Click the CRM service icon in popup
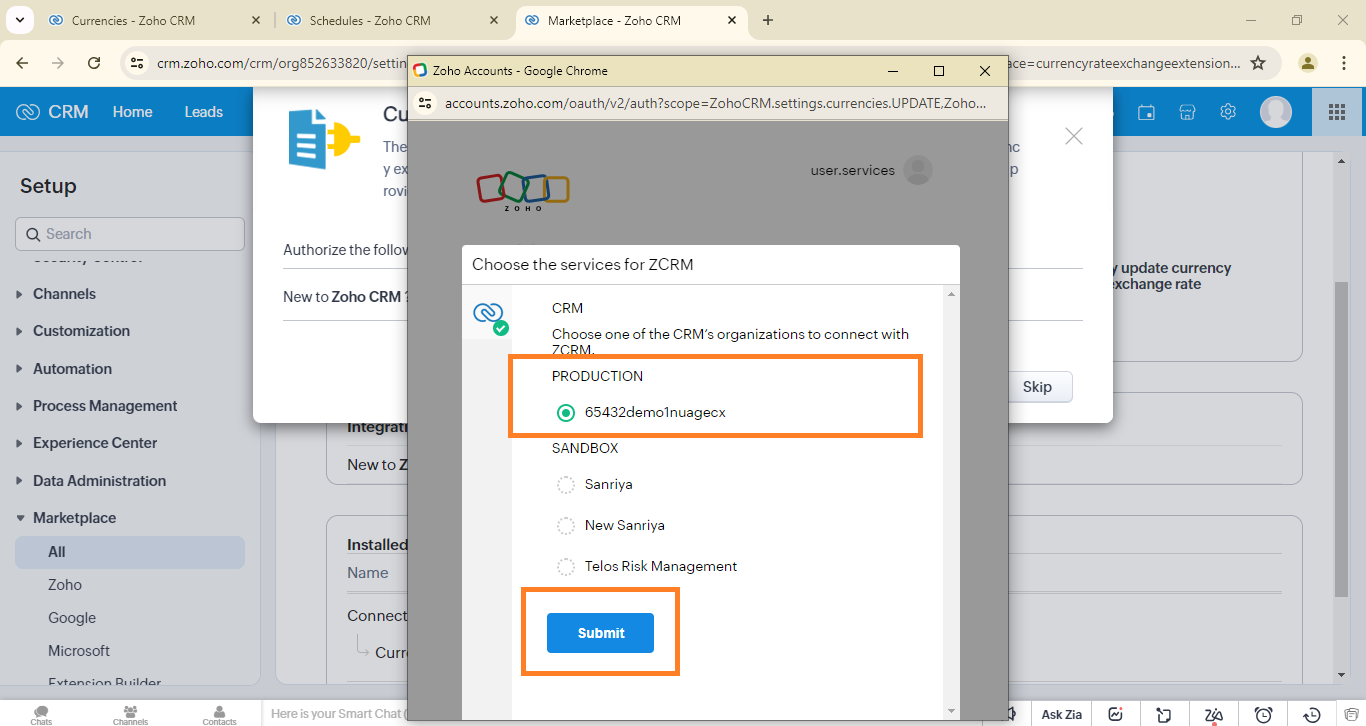Screen dimensions: 1366x726 click(488, 315)
